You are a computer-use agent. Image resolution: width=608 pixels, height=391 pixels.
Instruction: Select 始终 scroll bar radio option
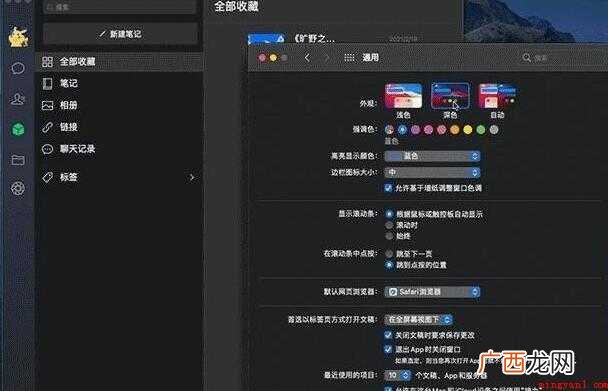[x=389, y=236]
